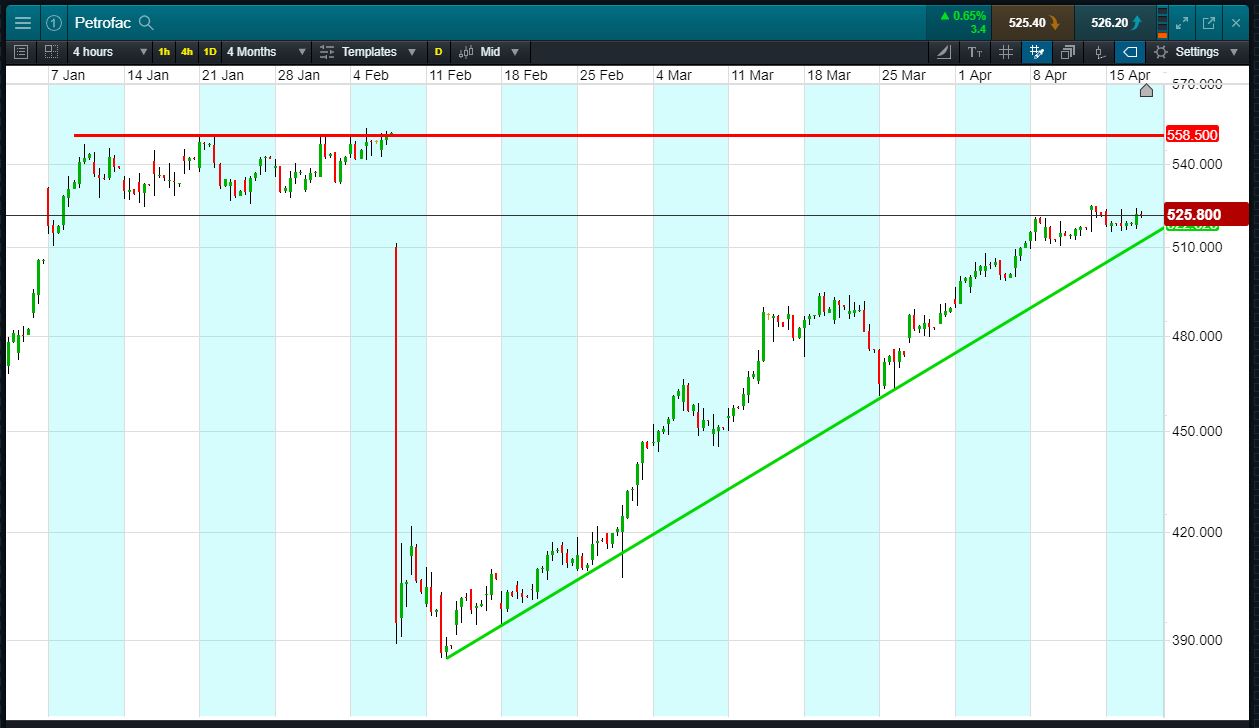Viewport: 1259px width, 728px height.
Task: Open the 4 hours interval dropdown
Action: (109, 52)
